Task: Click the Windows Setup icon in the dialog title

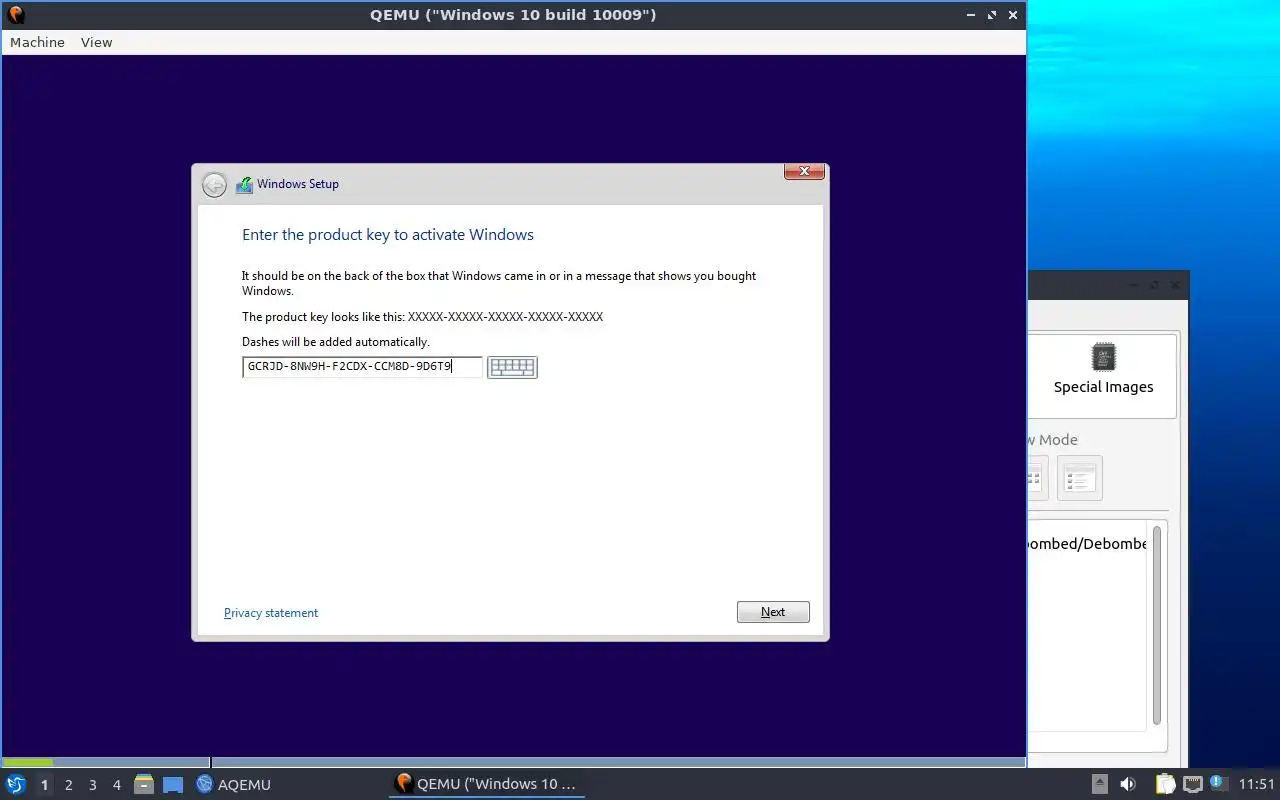Action: pos(244,185)
